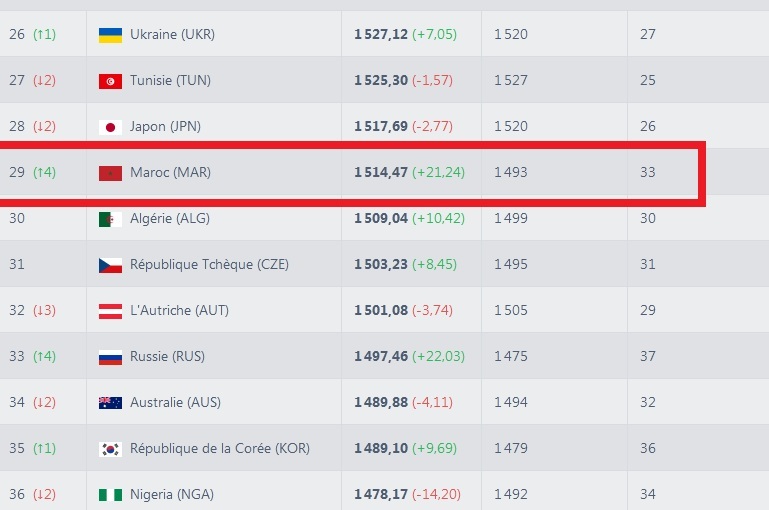
Task: Select the Nigeria (NGA) row name
Action: pyautogui.click(x=171, y=495)
